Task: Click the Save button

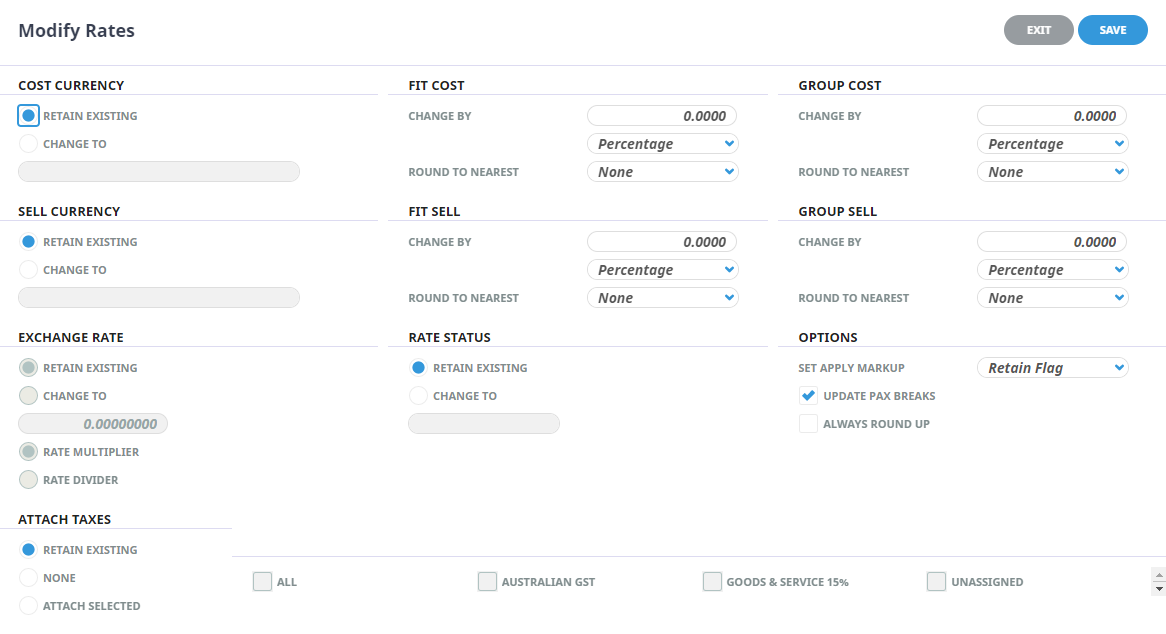Action: 1112,30
